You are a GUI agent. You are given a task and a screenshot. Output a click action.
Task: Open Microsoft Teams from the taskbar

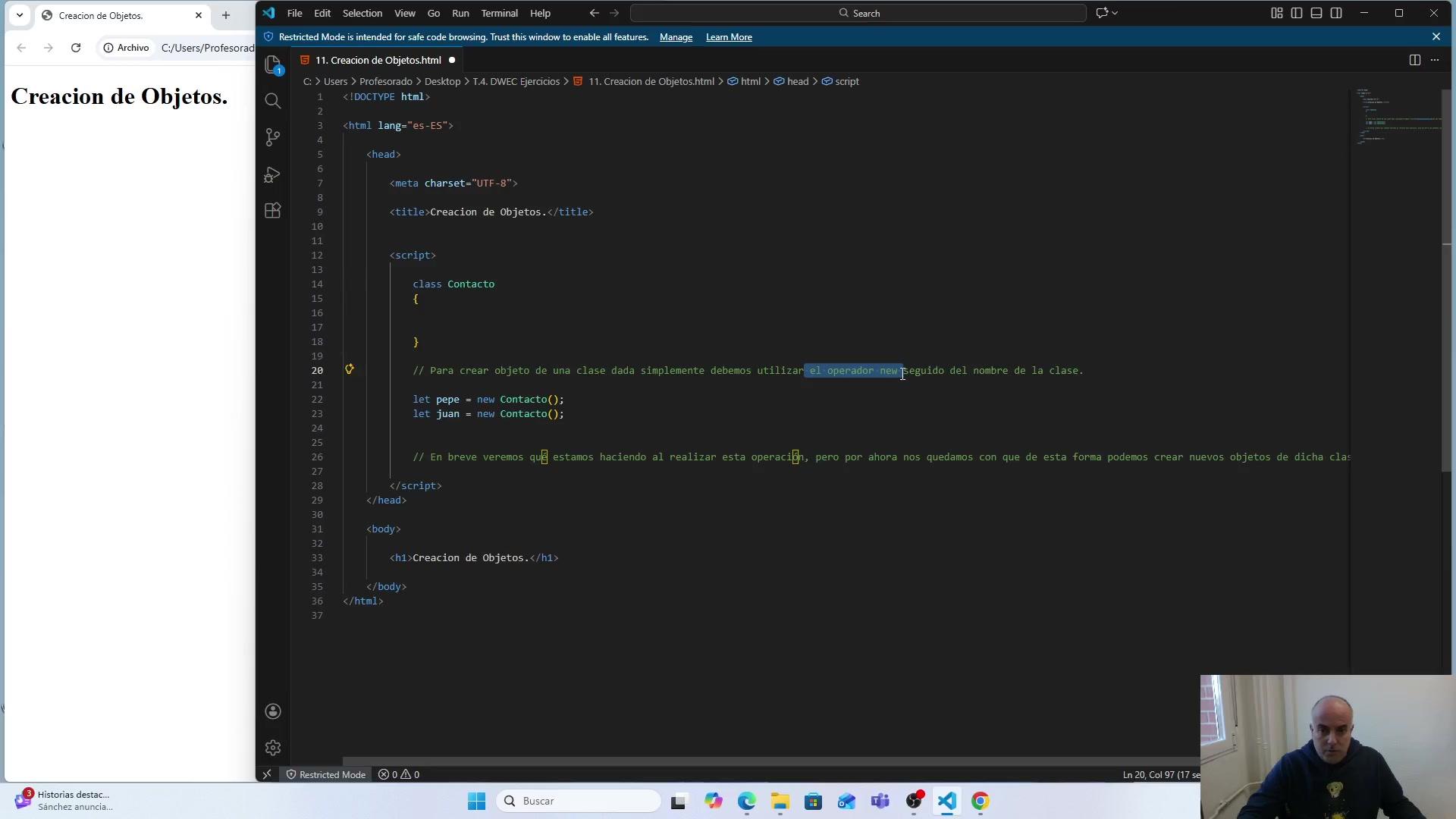(880, 801)
